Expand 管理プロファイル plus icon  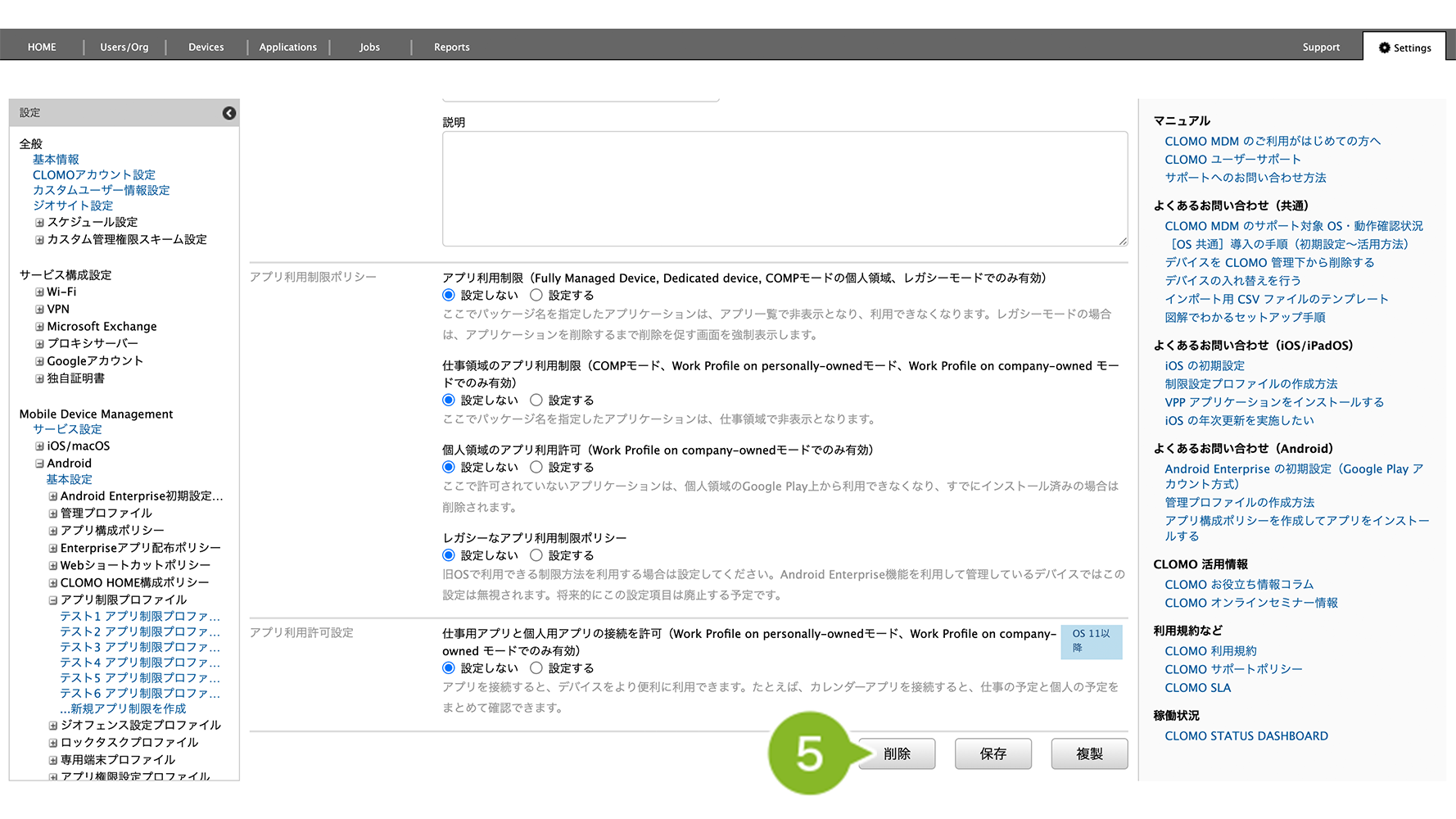click(53, 514)
